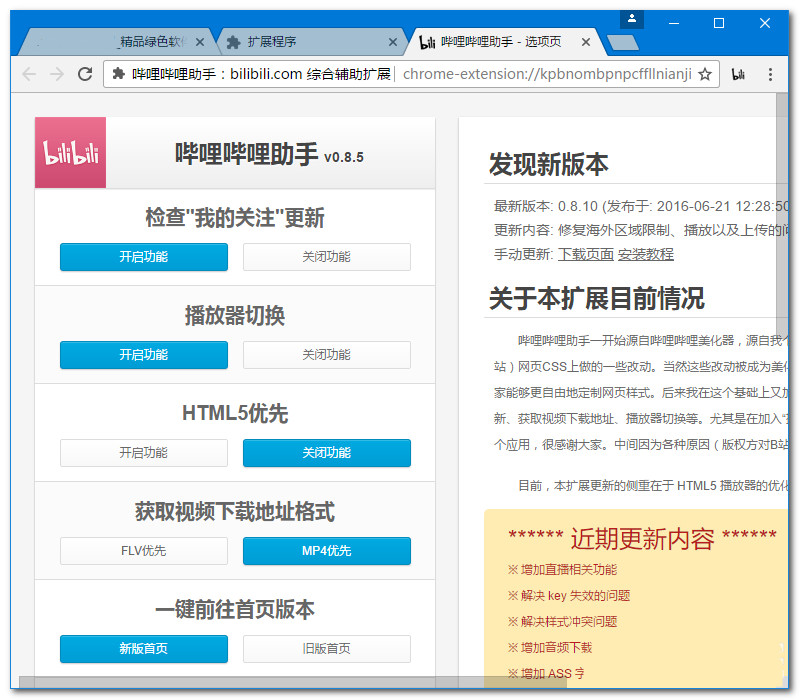
Task: Open the Chrome three-dot menu
Action: click(x=770, y=74)
